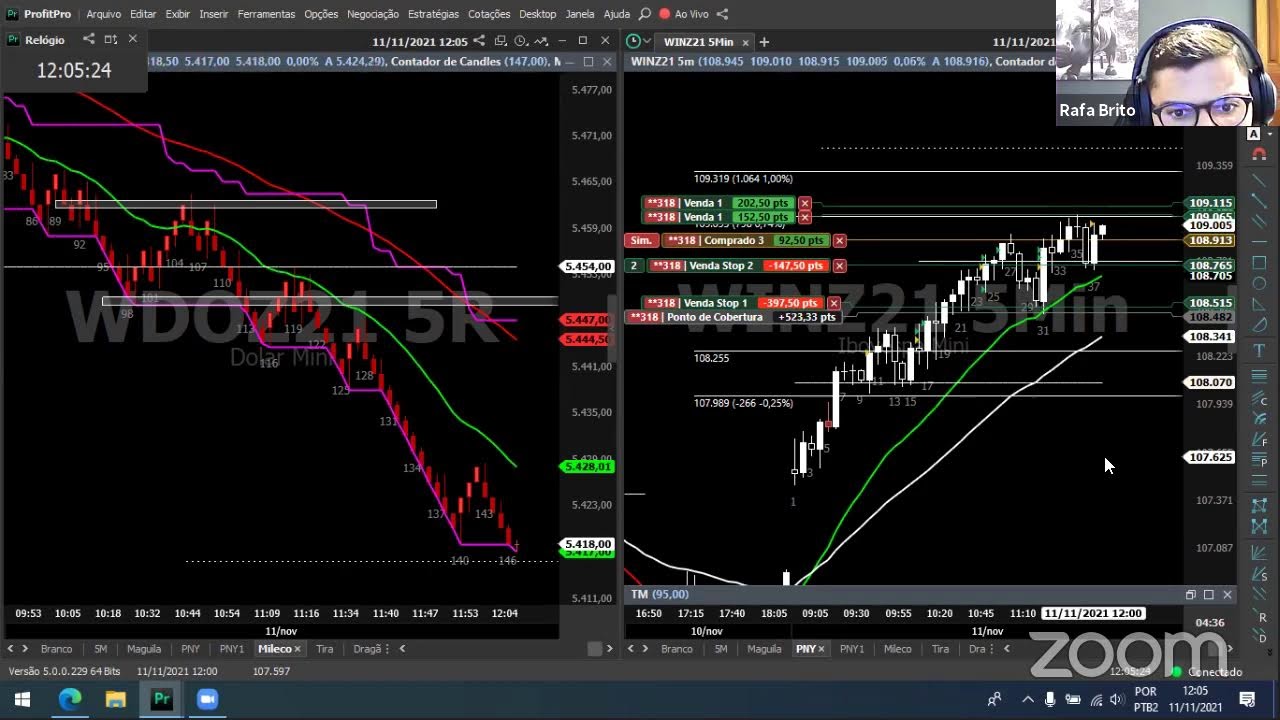Open the Editar menu

[x=143, y=14]
